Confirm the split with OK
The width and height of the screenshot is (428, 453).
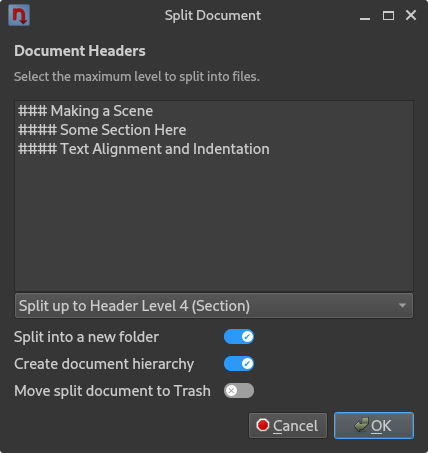374,425
